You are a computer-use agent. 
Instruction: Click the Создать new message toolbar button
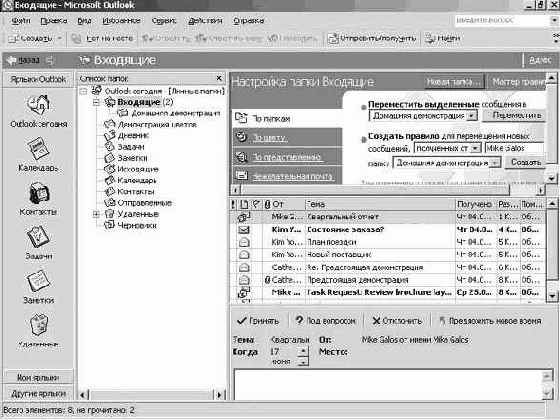point(30,38)
